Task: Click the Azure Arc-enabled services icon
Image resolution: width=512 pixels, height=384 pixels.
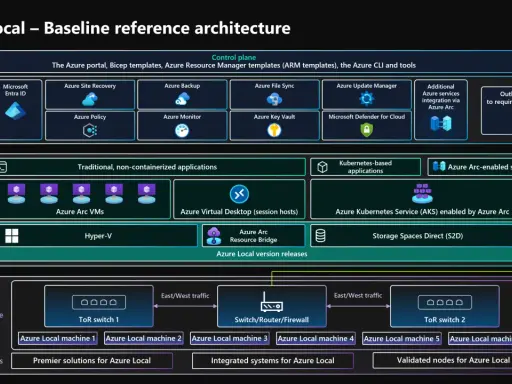Action: [x=439, y=166]
